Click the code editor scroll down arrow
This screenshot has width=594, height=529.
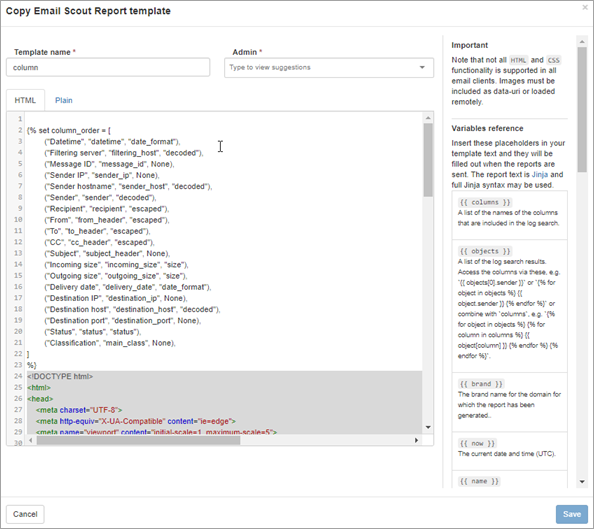tap(428, 427)
